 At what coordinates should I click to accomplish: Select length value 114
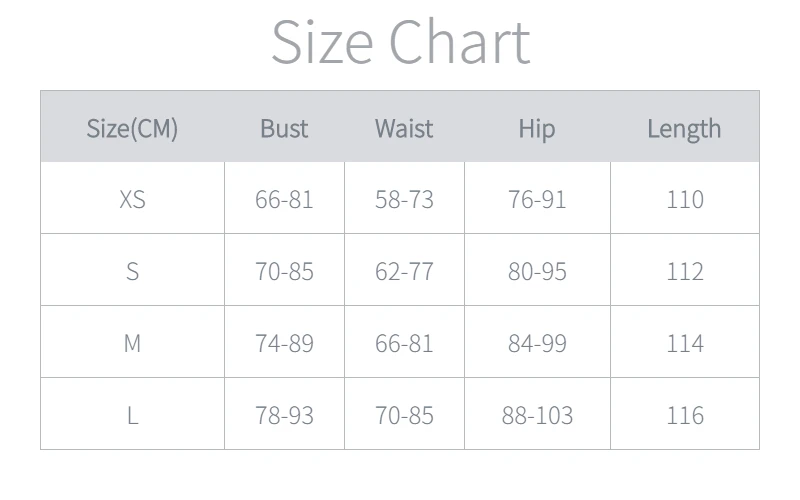click(x=685, y=343)
